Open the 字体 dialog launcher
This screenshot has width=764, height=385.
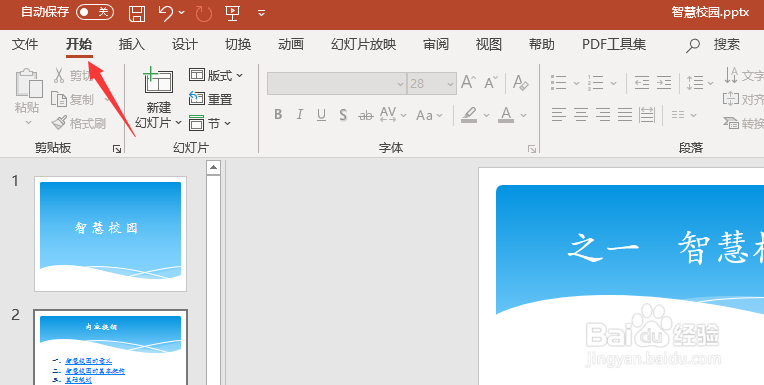point(532,149)
